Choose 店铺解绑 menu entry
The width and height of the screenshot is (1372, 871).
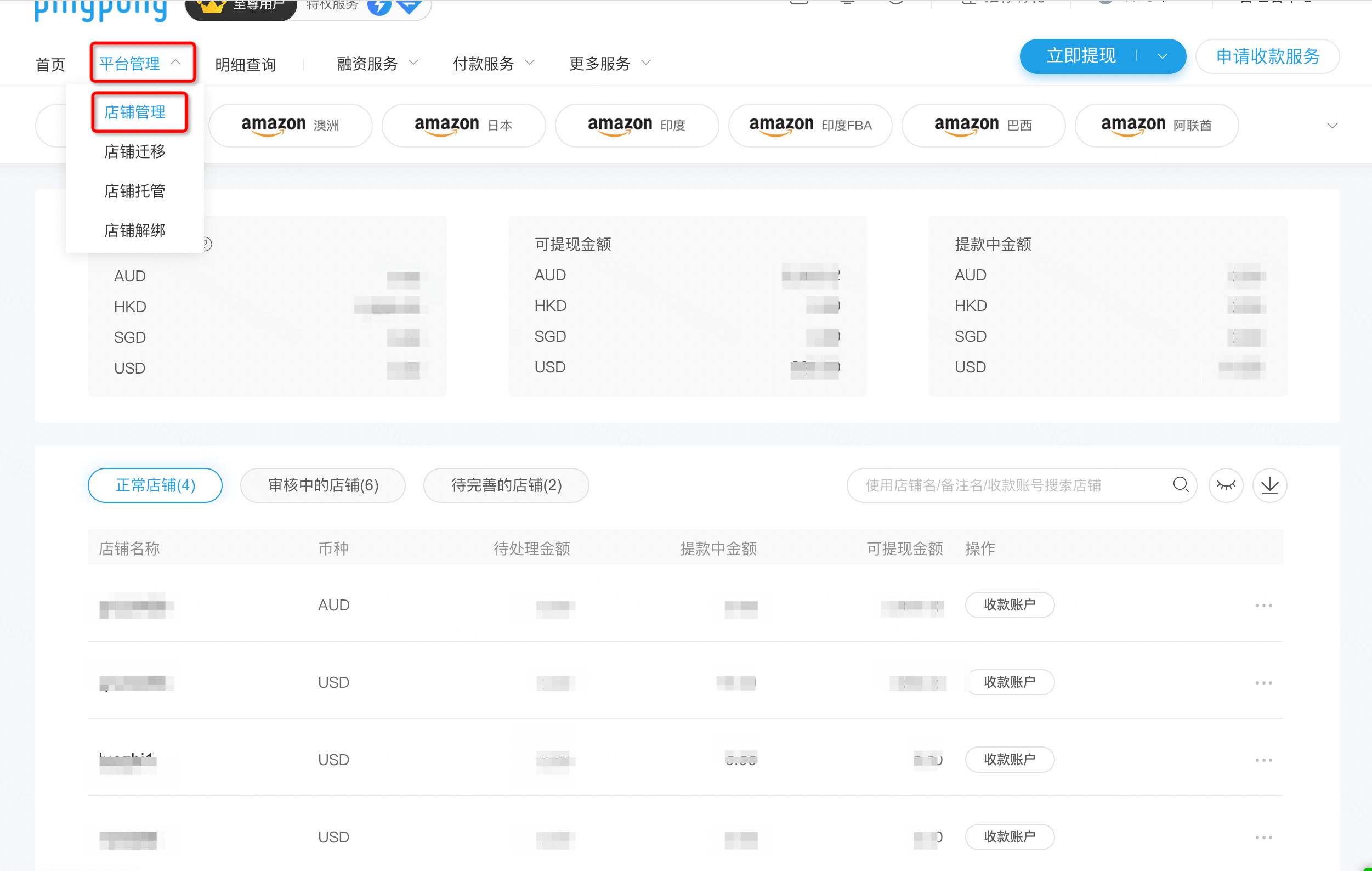pos(135,230)
